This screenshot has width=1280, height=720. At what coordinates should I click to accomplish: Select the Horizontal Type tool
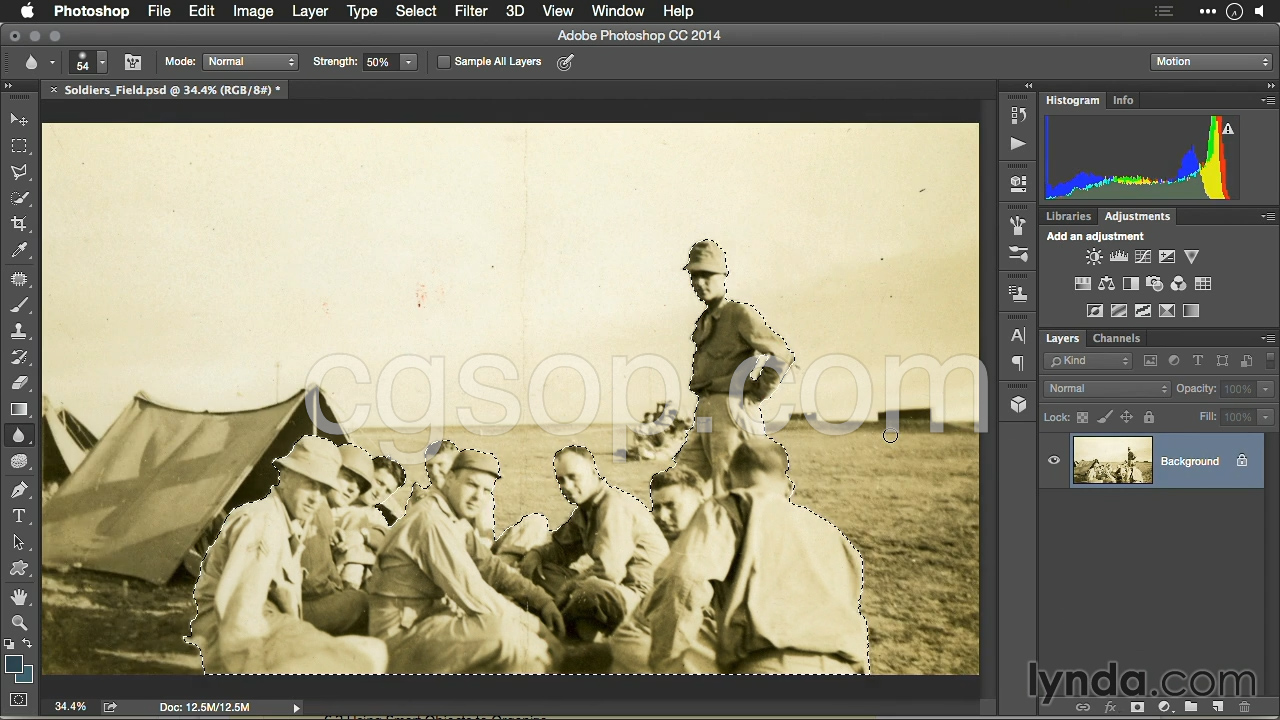click(19, 516)
